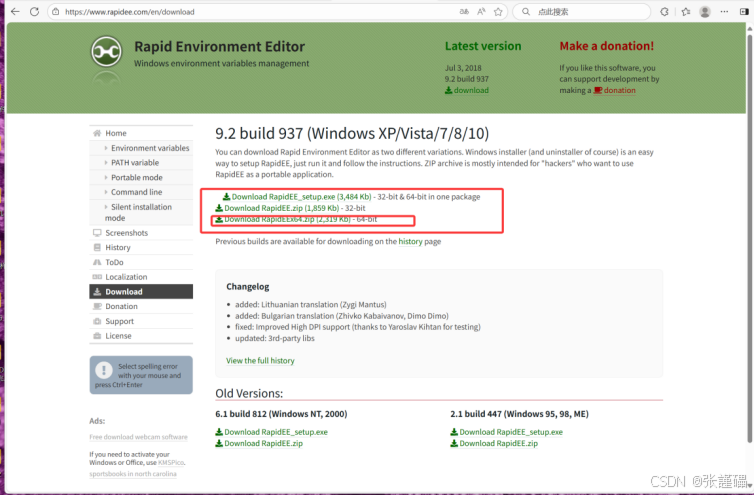Click sportsbooks in north carolina ad link
The height and width of the screenshot is (495, 754).
[x=133, y=474]
